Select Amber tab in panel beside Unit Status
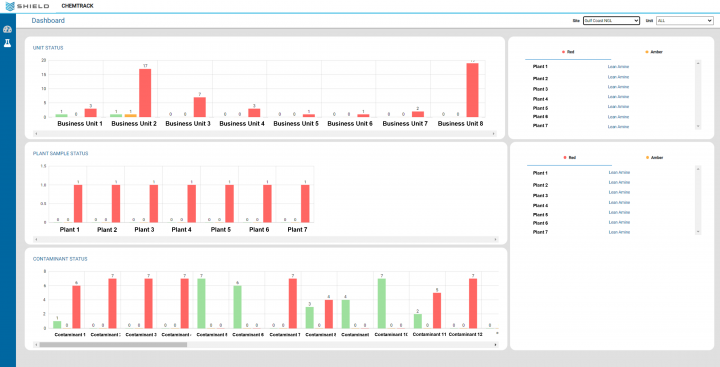The image size is (720, 367). (x=654, y=52)
